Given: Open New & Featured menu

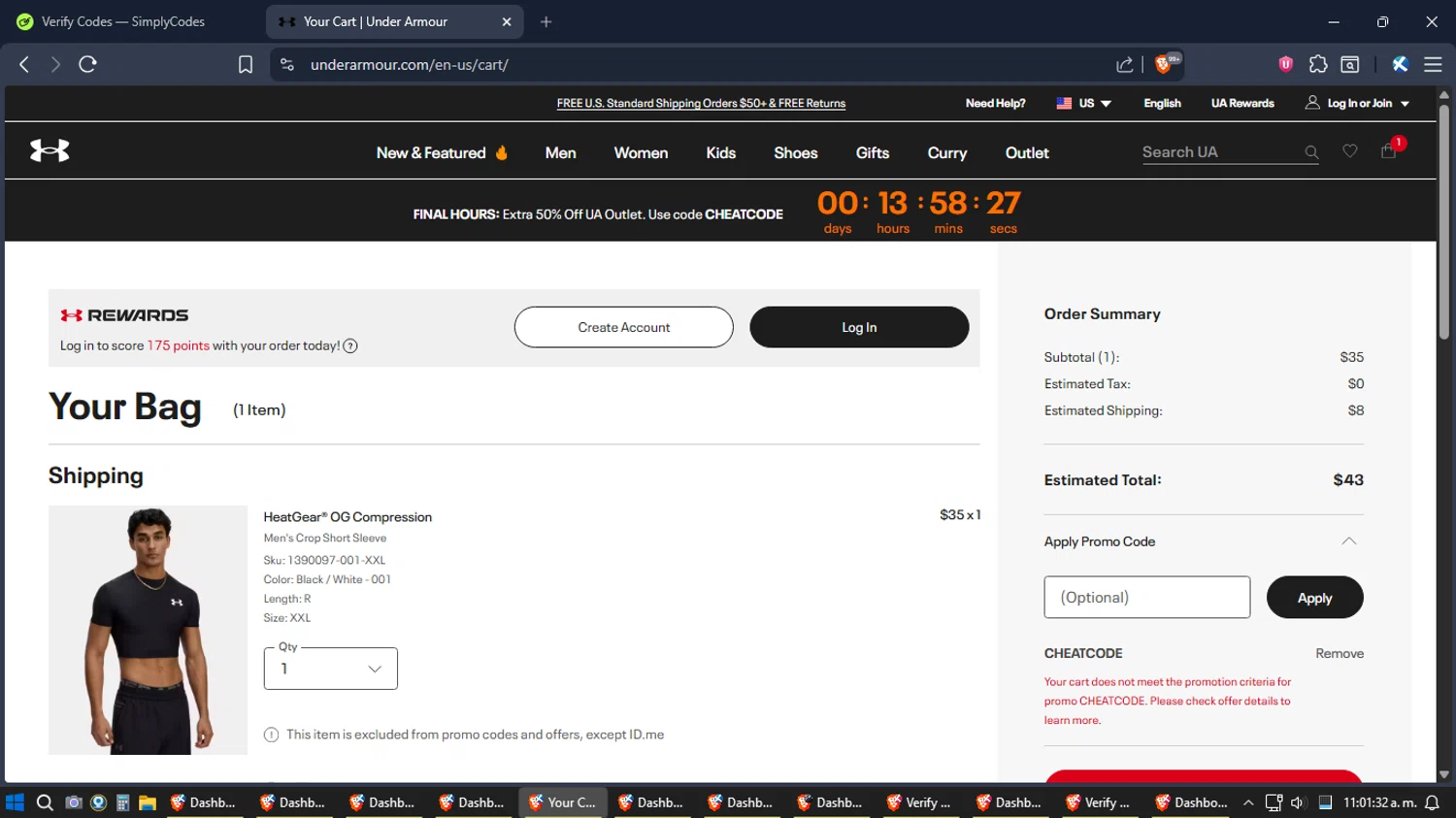Looking at the screenshot, I should [x=442, y=152].
